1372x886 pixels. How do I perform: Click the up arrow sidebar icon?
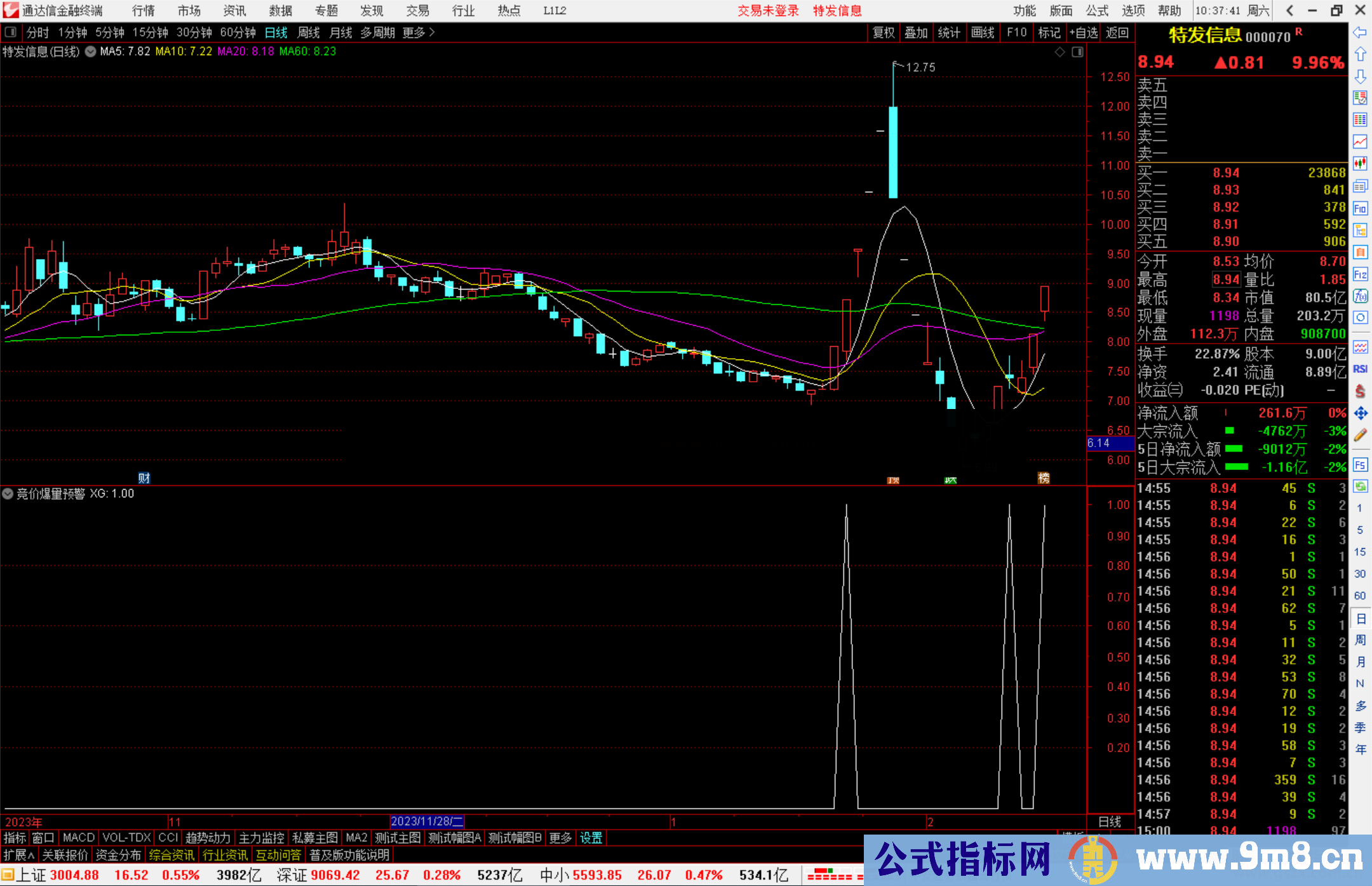point(1360,55)
